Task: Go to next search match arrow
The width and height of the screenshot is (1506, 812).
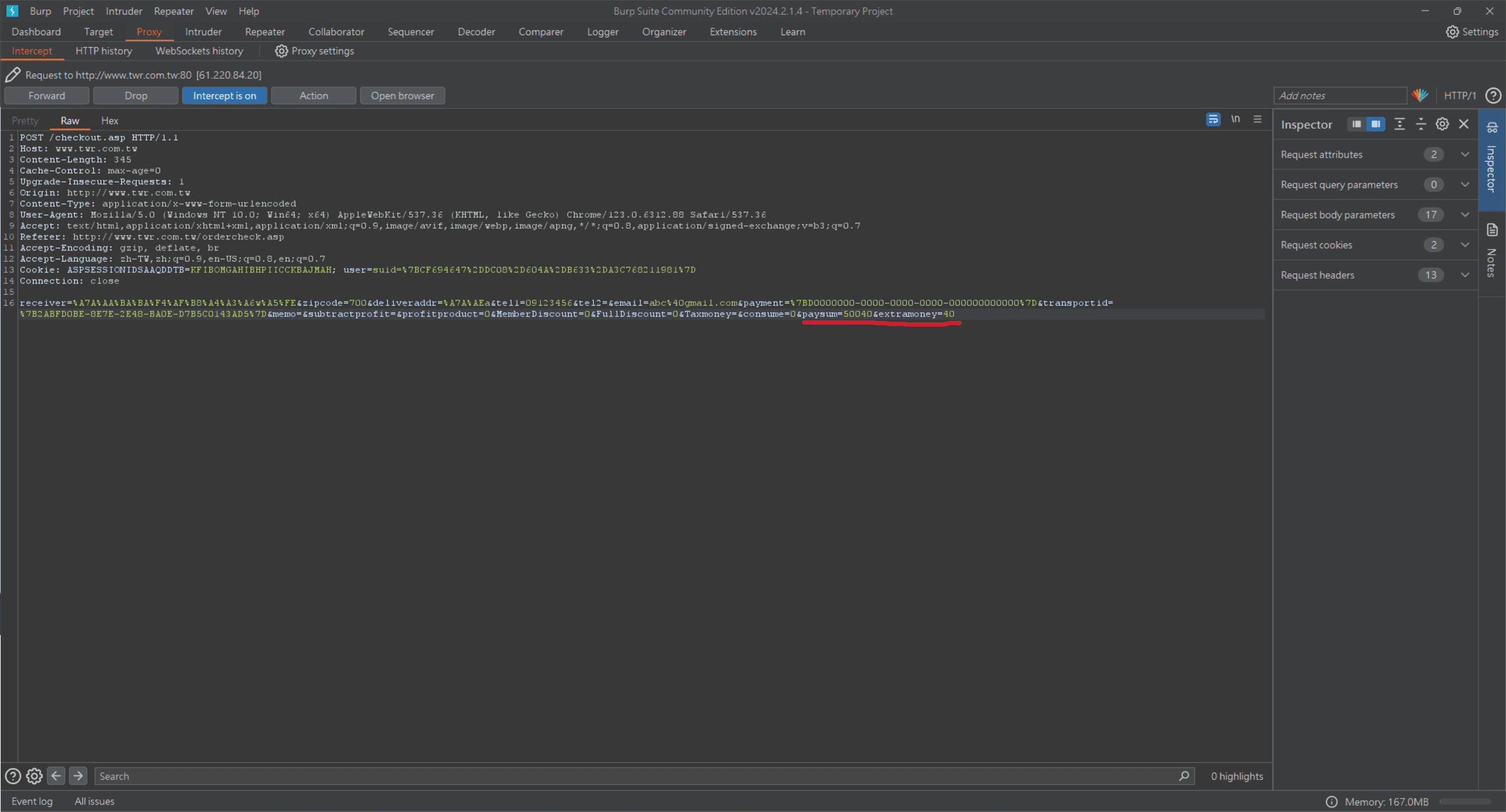Action: pos(78,776)
